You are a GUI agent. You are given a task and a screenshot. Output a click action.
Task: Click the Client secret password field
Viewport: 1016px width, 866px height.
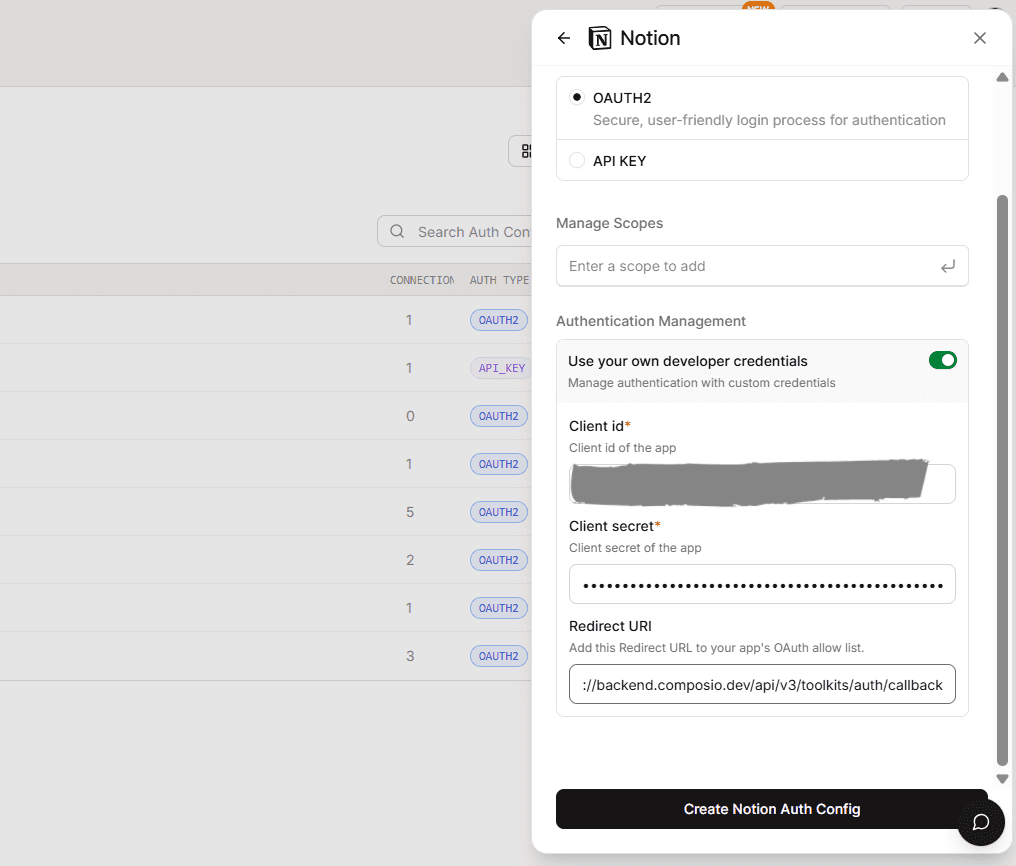[762, 584]
